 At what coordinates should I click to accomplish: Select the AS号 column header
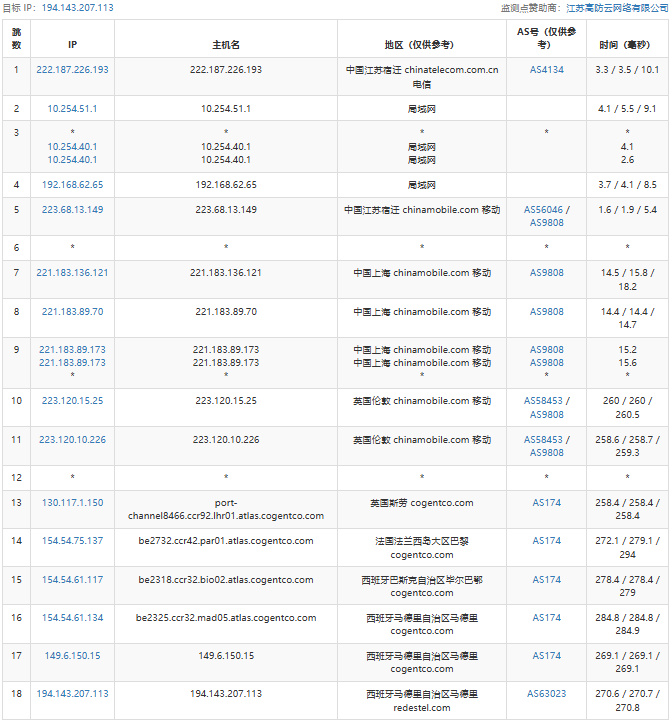coord(547,39)
